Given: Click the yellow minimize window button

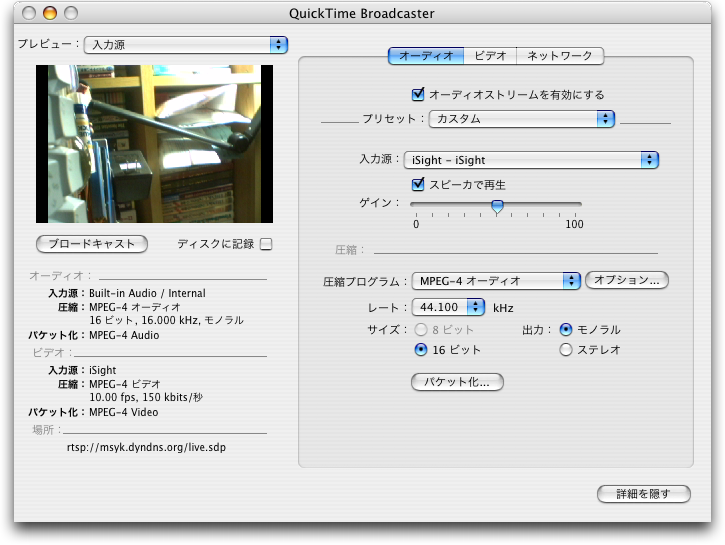Looking at the screenshot, I should pyautogui.click(x=48, y=14).
